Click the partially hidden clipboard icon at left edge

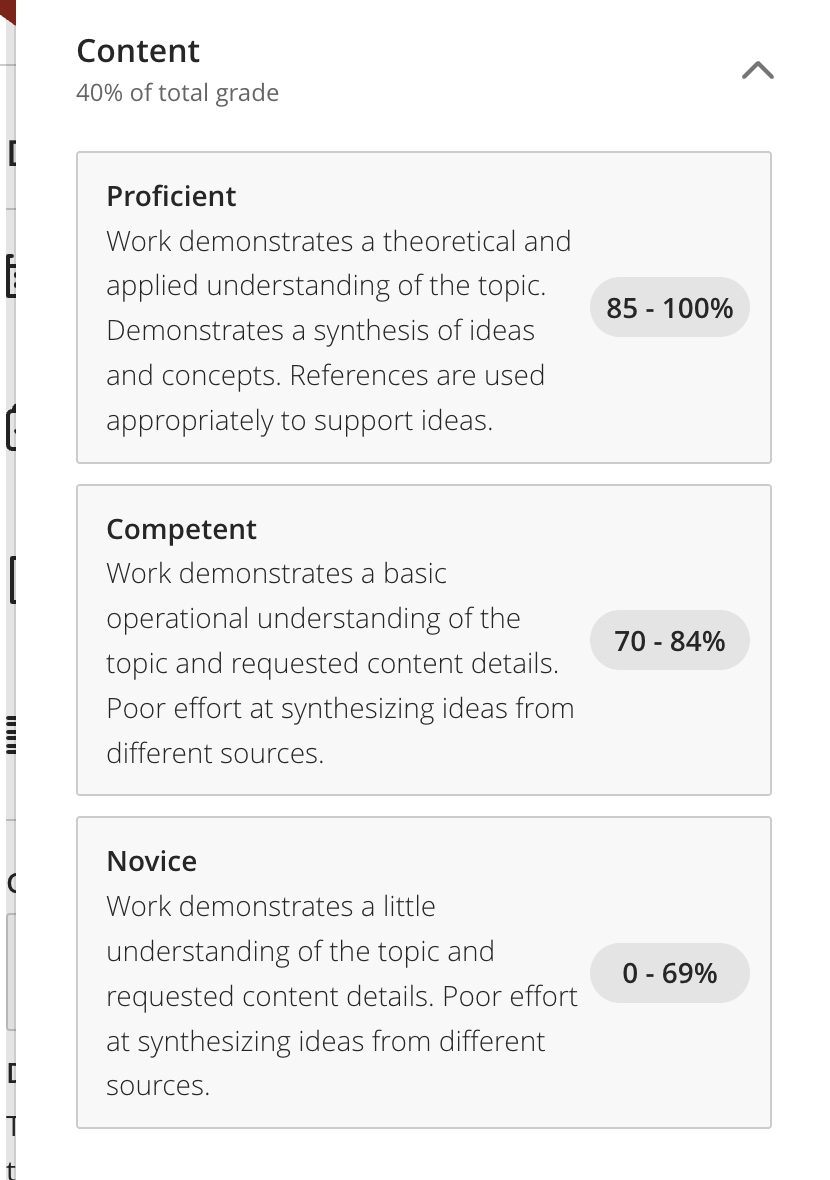11,427
